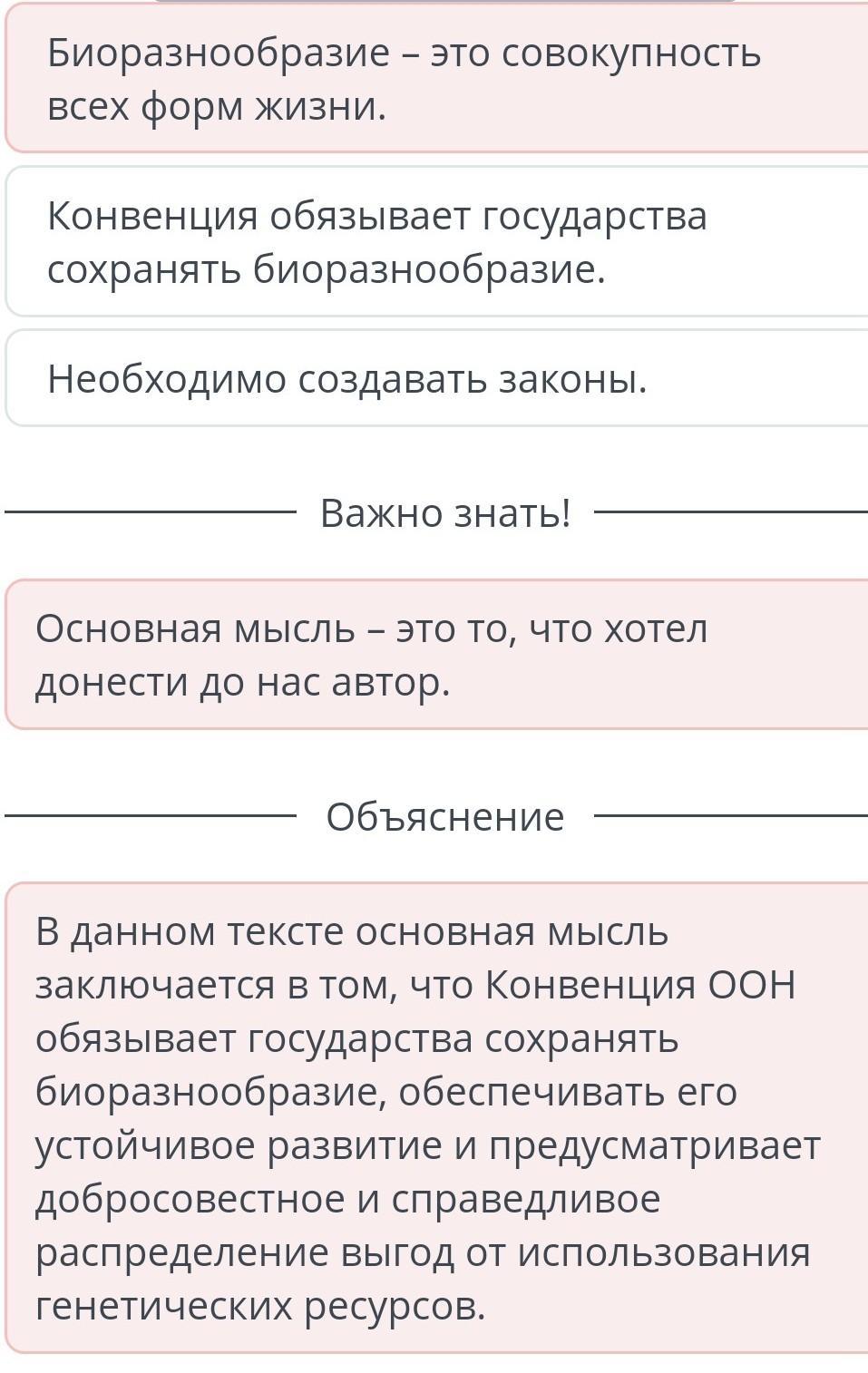Click the phrase "Конвенция ООН" in the explanation
The image size is (868, 1373).
point(640,985)
